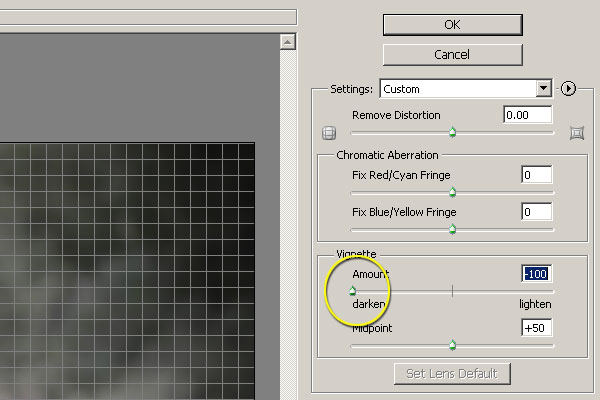The height and width of the screenshot is (400, 600).
Task: Click the 'Remove Distortion' label
Action: [x=396, y=115]
